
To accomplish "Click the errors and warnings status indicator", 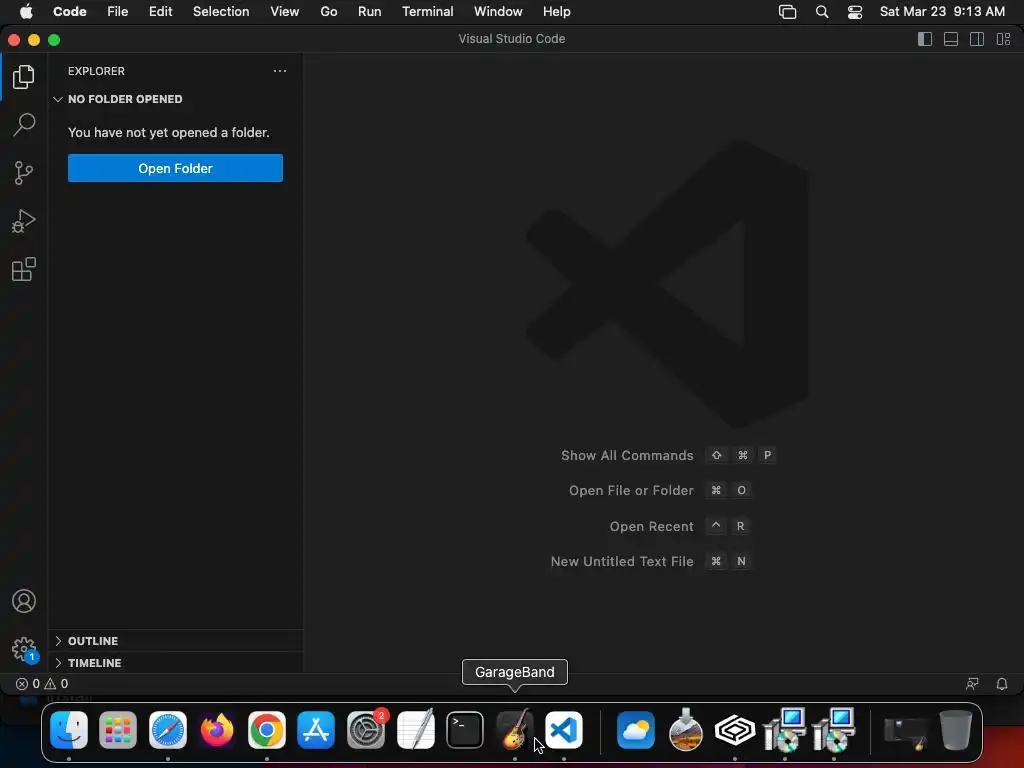I will pyautogui.click(x=42, y=684).
